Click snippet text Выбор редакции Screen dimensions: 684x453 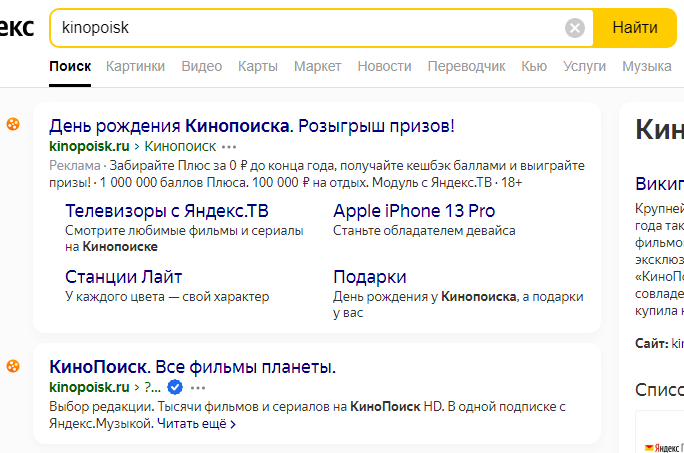pyautogui.click(x=101, y=407)
